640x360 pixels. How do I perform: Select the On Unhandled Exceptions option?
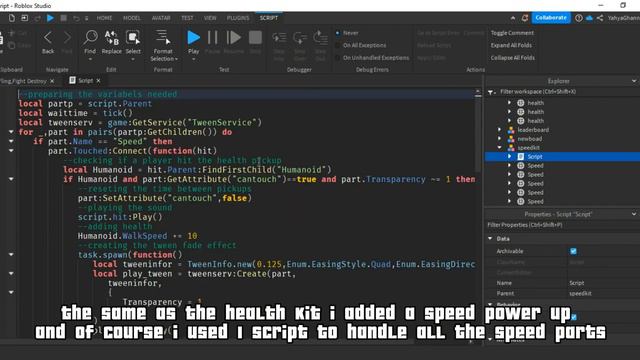(338, 58)
